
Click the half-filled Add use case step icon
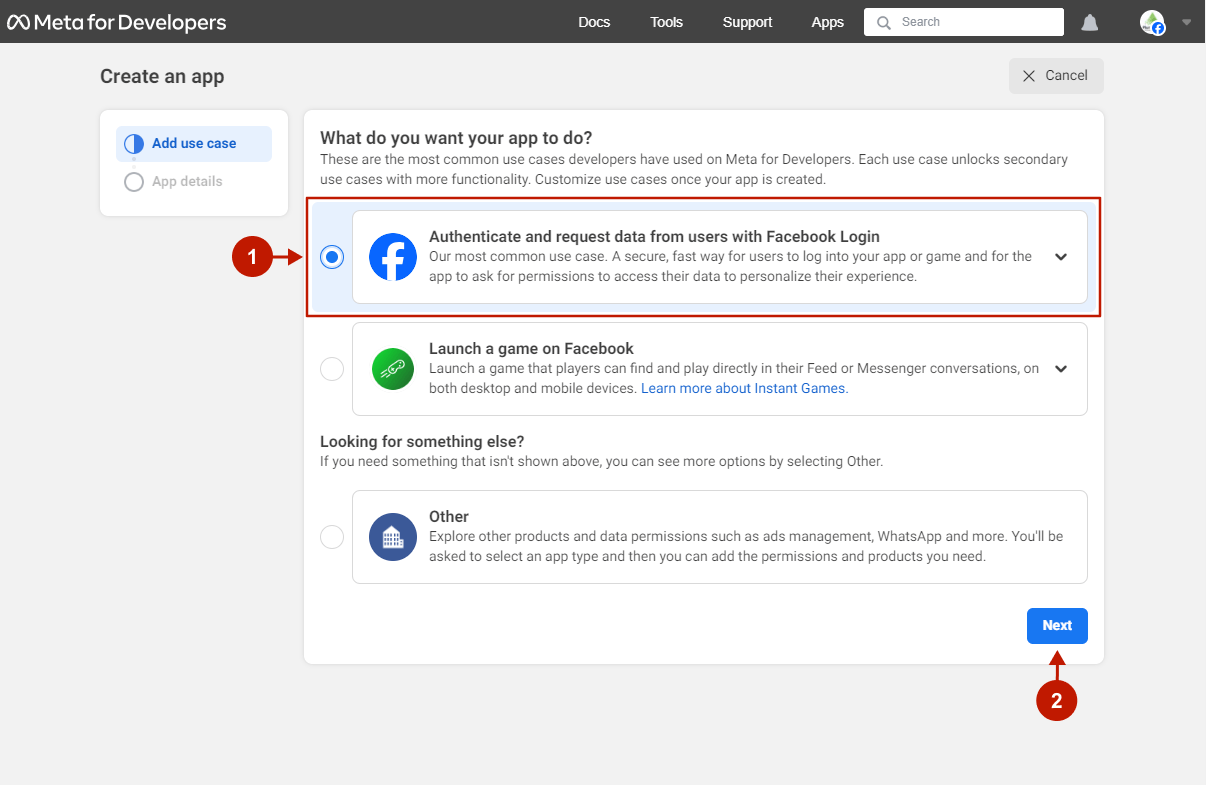pos(134,144)
